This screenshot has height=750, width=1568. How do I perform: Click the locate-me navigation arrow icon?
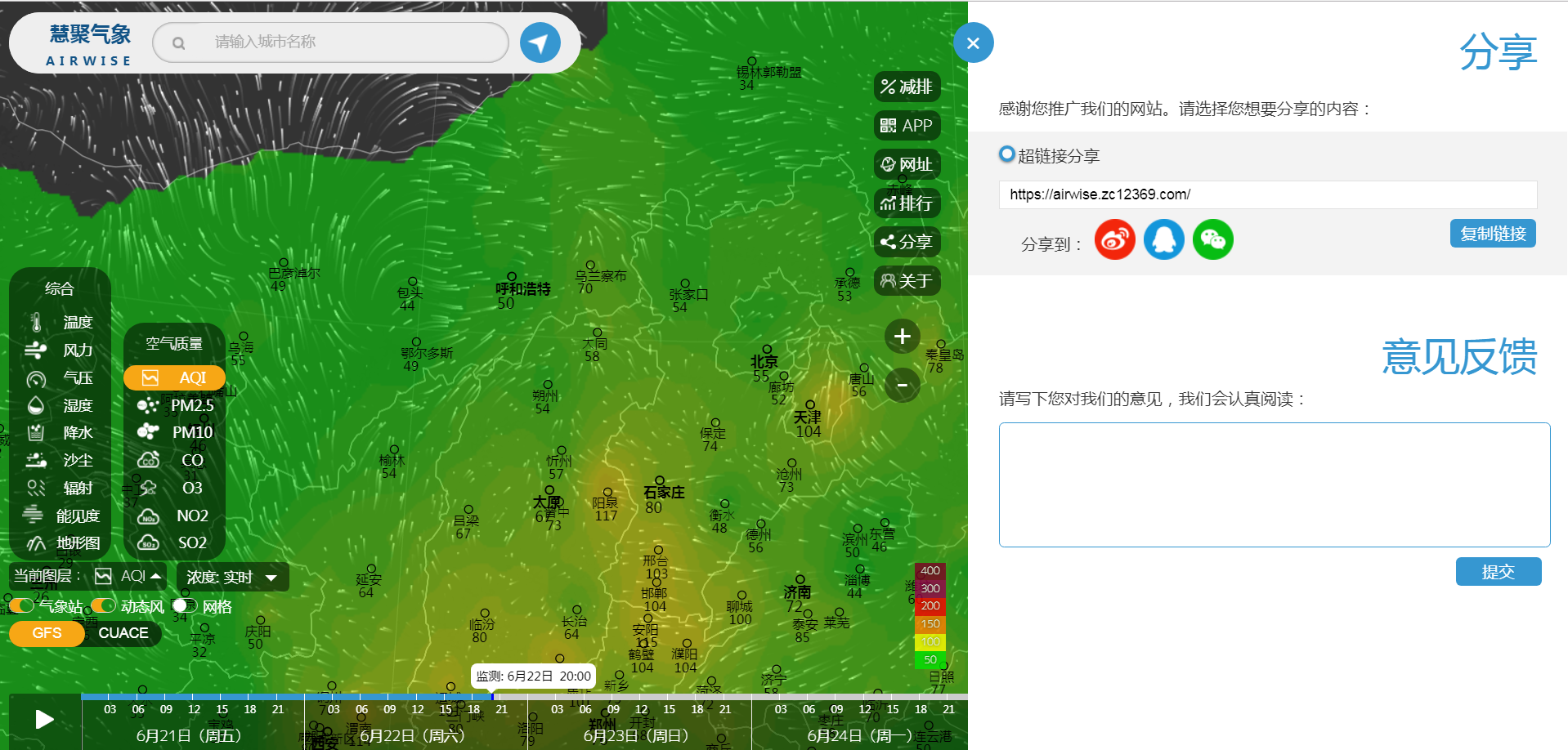click(x=540, y=42)
